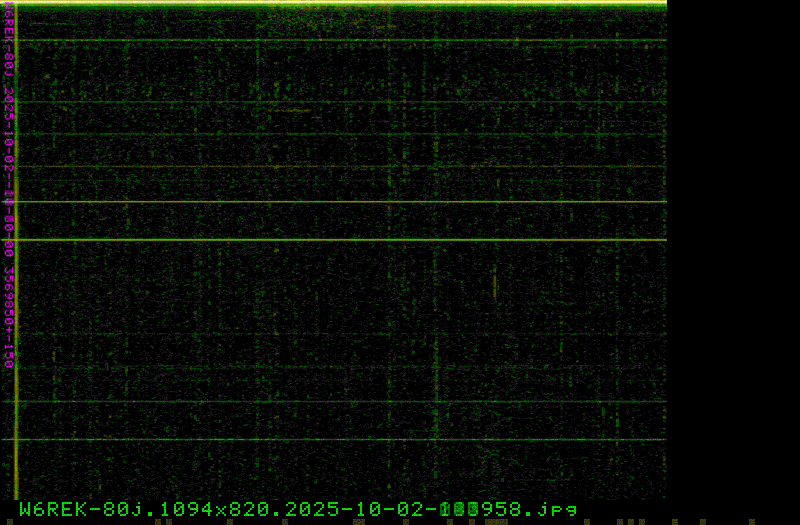The width and height of the screenshot is (800, 525).
Task: Click the dim trace just above the 14:00:00 traces
Action: pyautogui.click(x=340, y=166)
